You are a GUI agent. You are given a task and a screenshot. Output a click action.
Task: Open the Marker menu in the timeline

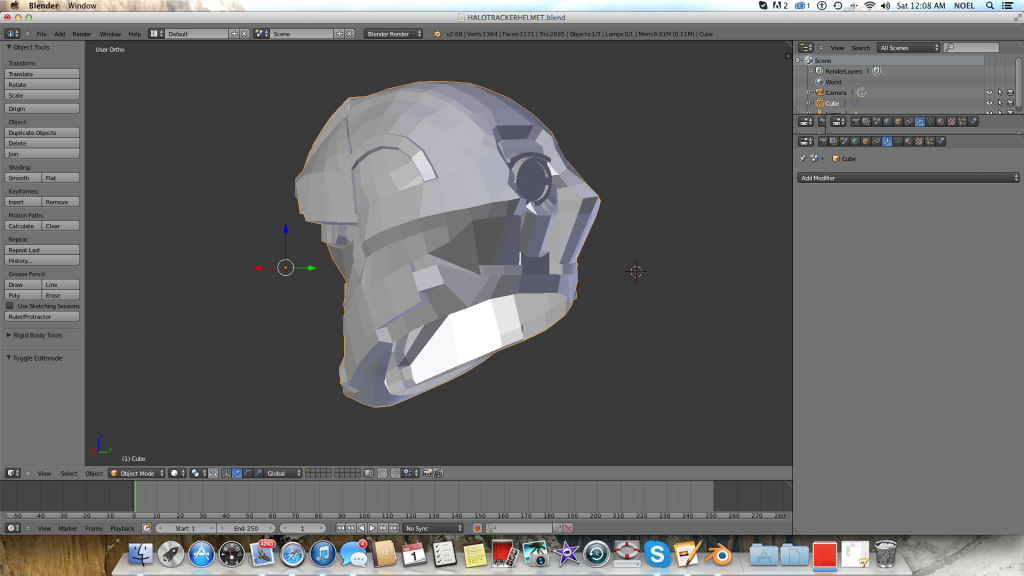point(68,528)
